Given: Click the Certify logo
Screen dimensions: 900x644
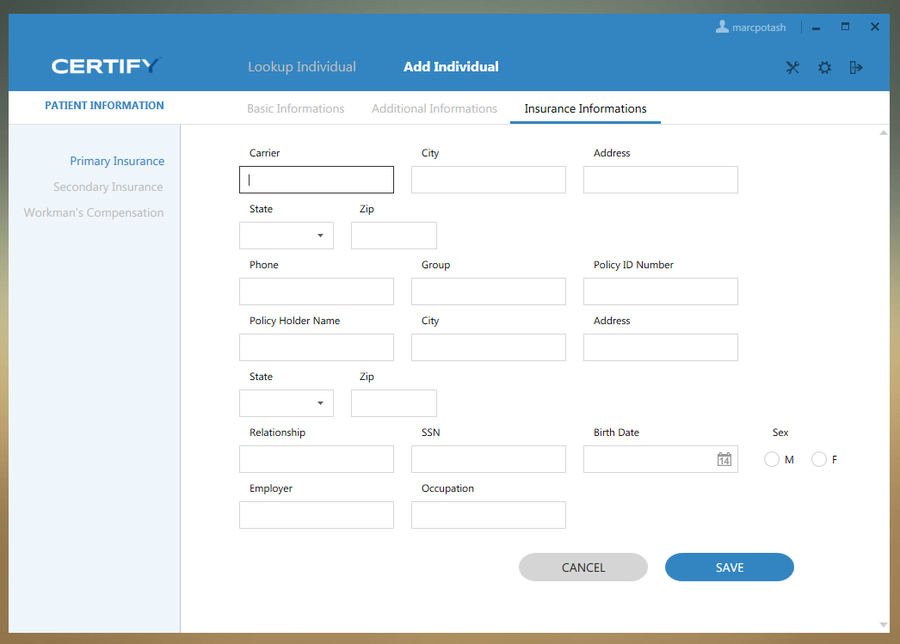Looking at the screenshot, I should tap(105, 67).
